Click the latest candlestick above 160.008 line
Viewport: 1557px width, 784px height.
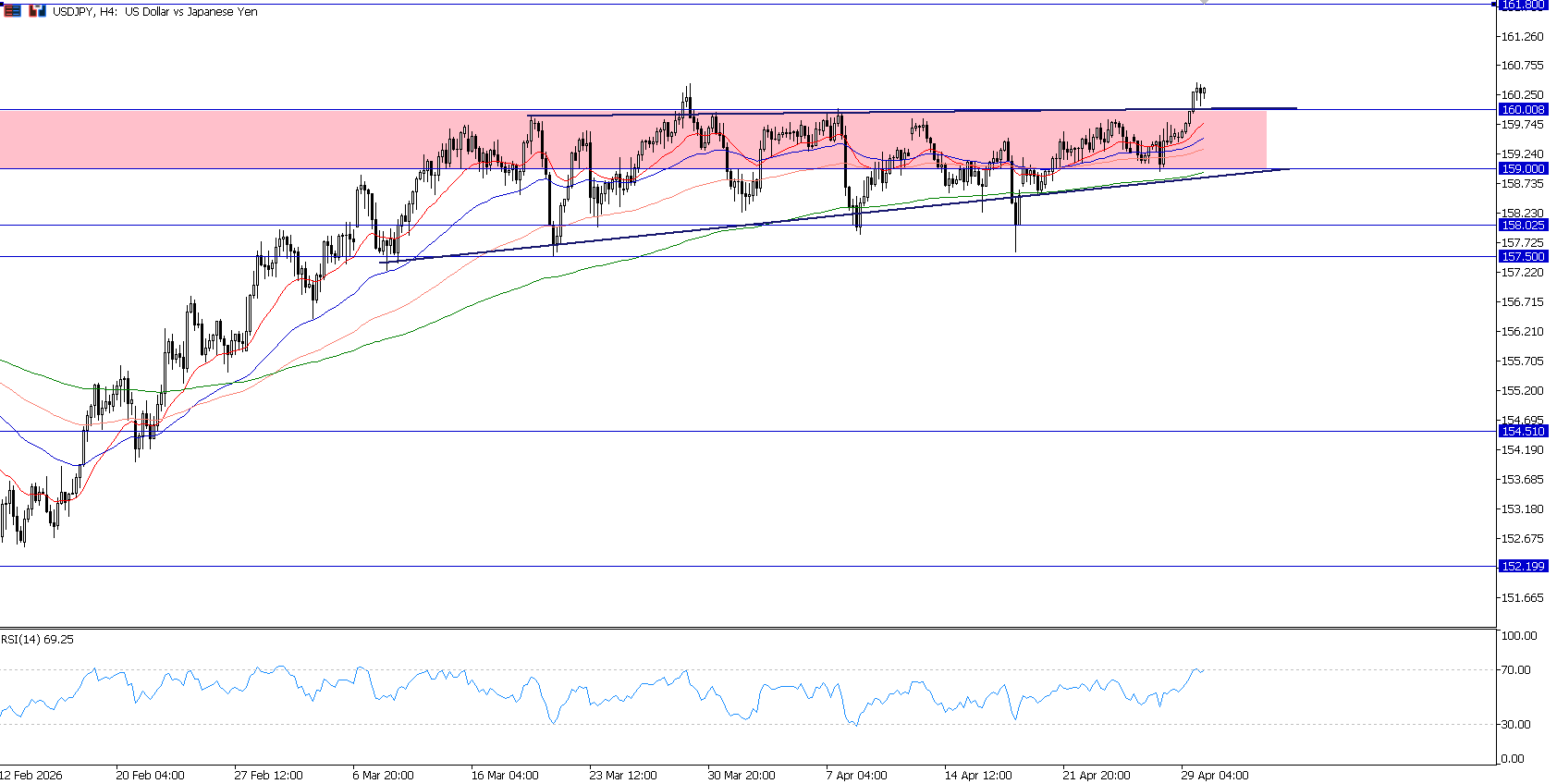point(1204,91)
